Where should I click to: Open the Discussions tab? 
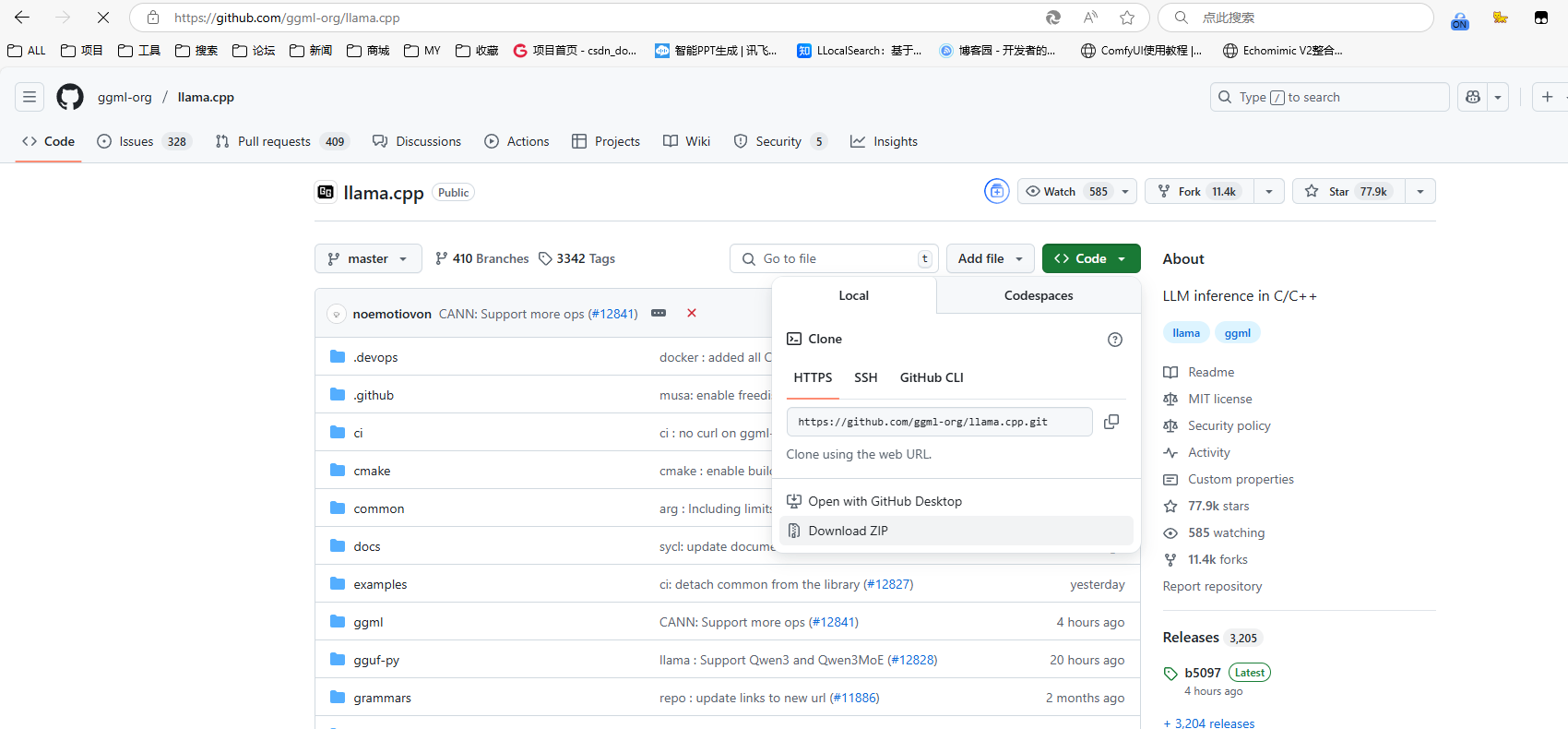coord(417,141)
